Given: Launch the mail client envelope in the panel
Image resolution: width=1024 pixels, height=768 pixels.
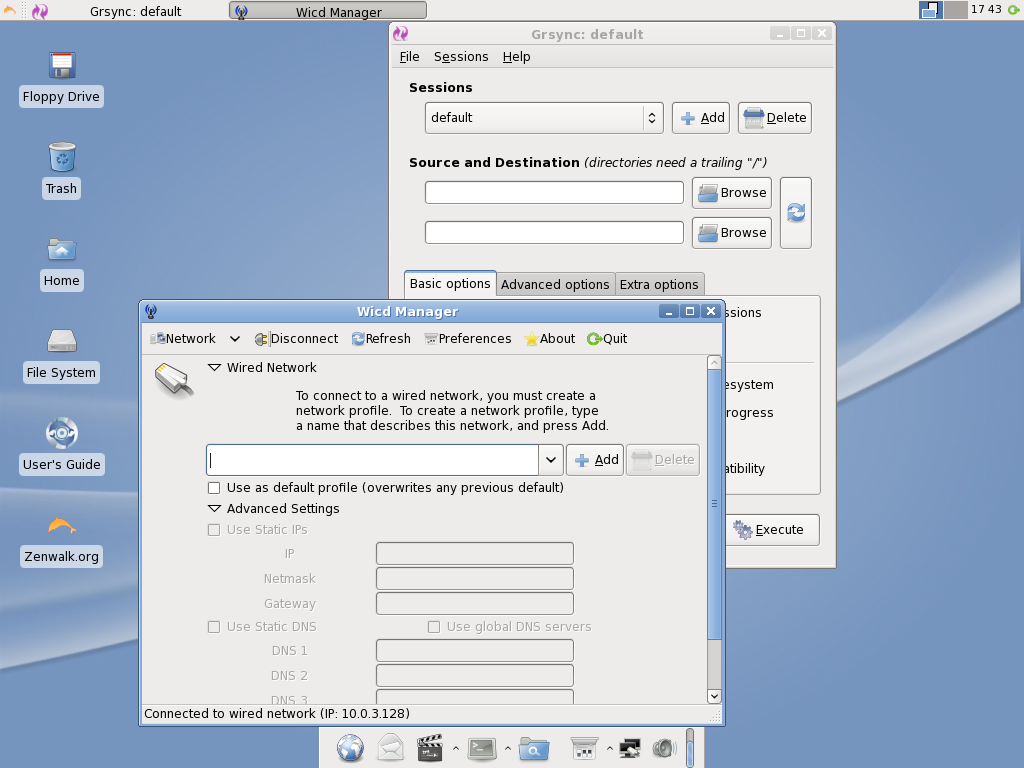Looking at the screenshot, I should [391, 748].
